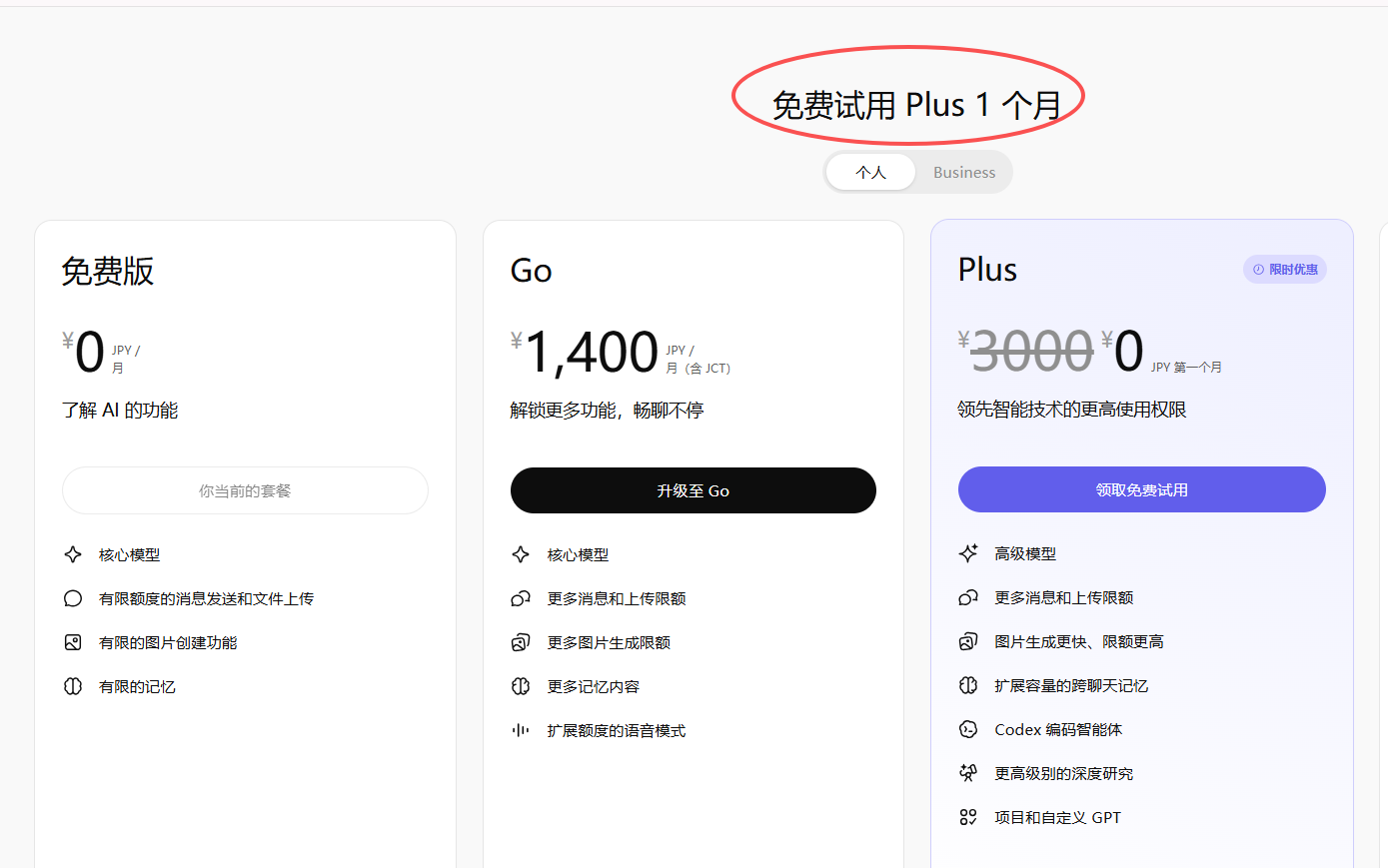The height and width of the screenshot is (868, 1388).
Task: Click the struck-through ¥3000 price
Action: coord(1026,352)
